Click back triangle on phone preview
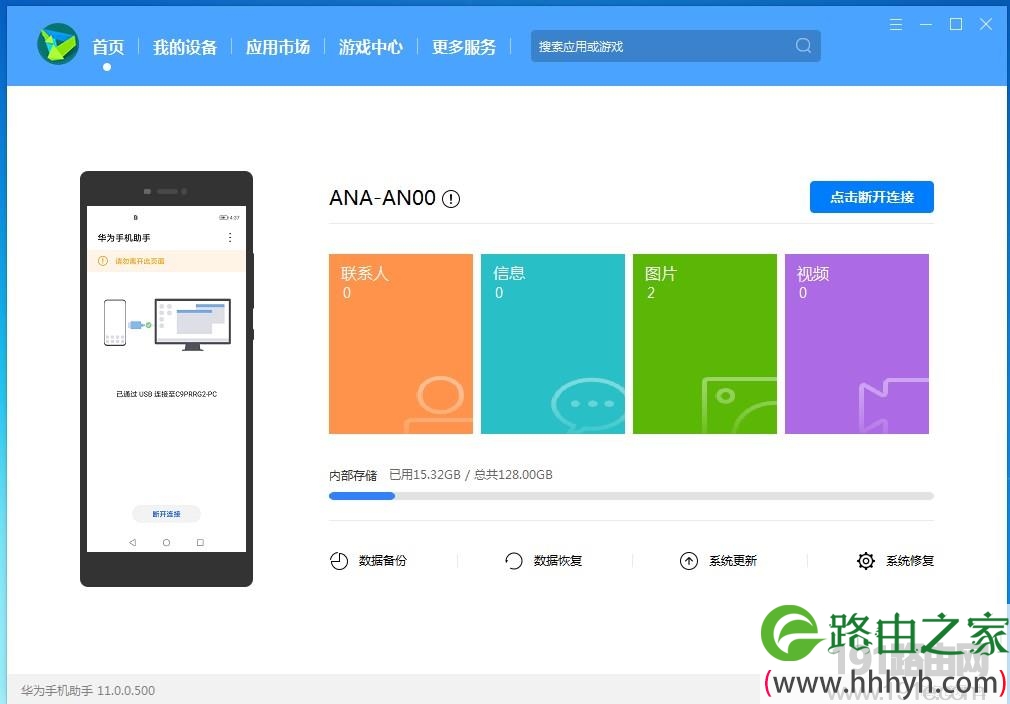Viewport: 1010px width, 704px height. 133,542
